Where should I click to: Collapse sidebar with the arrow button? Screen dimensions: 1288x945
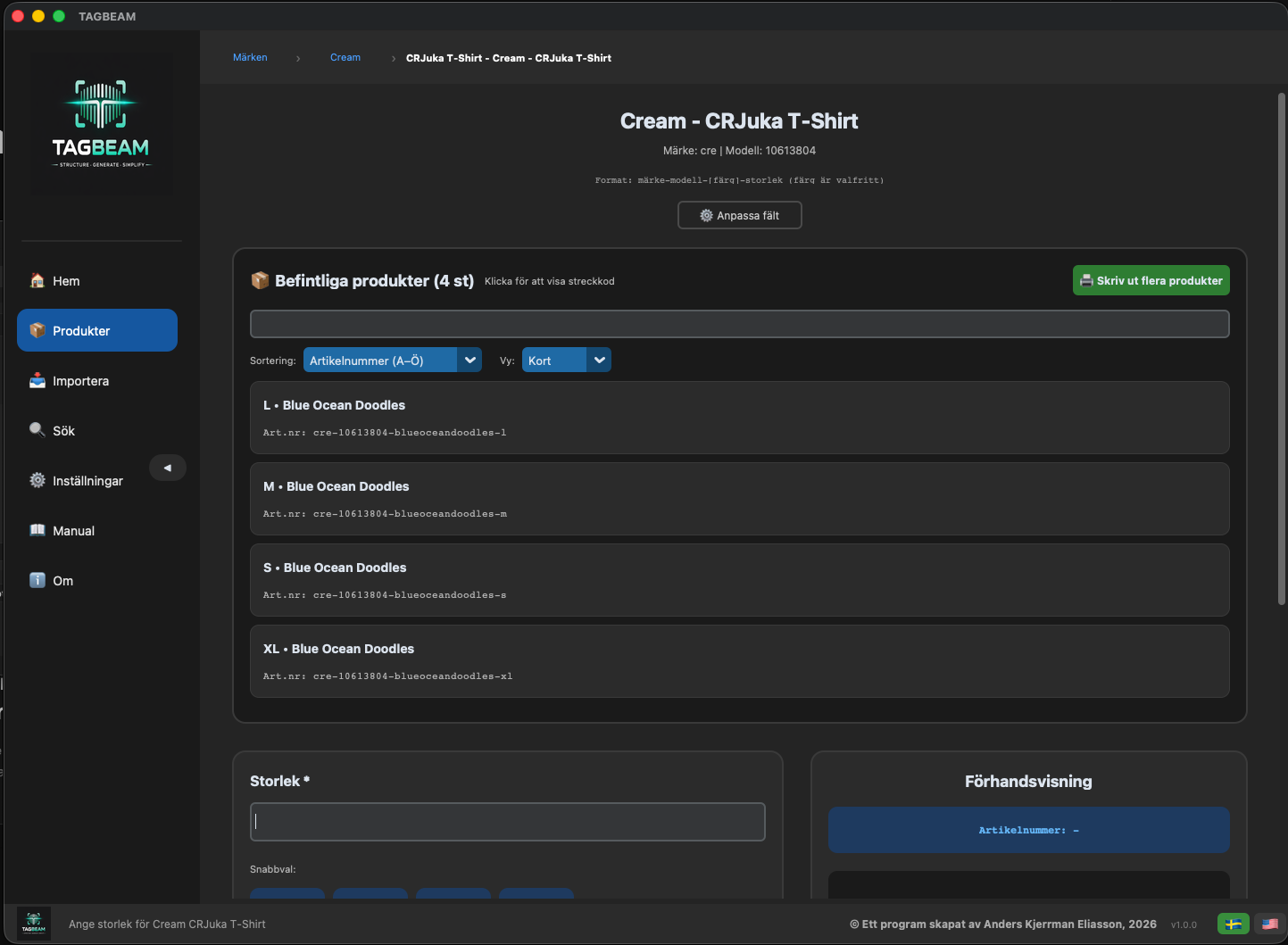point(168,468)
